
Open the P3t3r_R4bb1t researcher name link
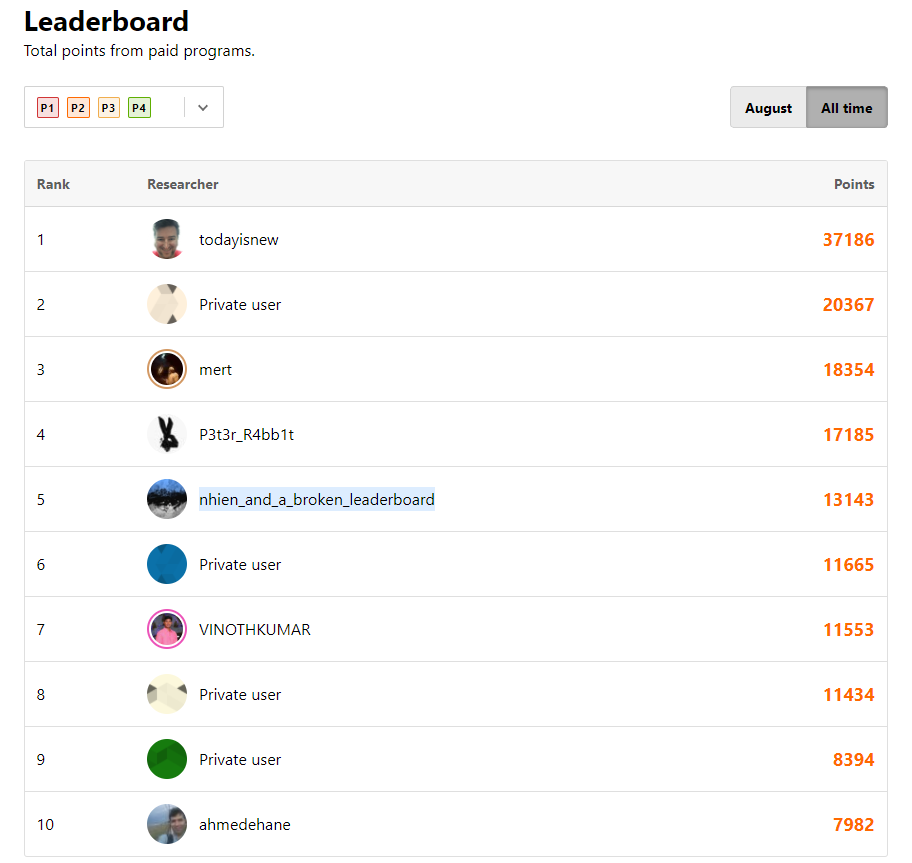pos(246,435)
